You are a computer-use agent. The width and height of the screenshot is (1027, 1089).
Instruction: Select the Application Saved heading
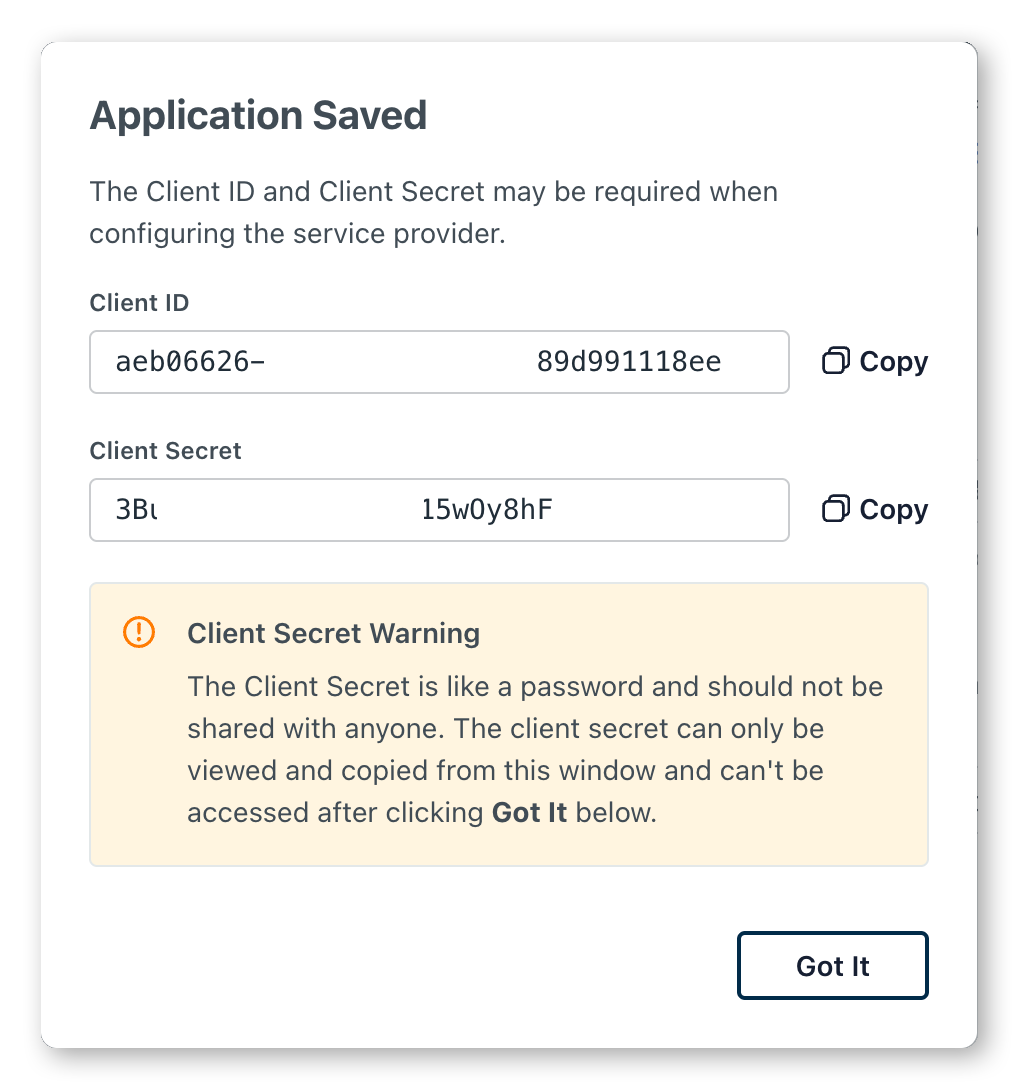(258, 116)
